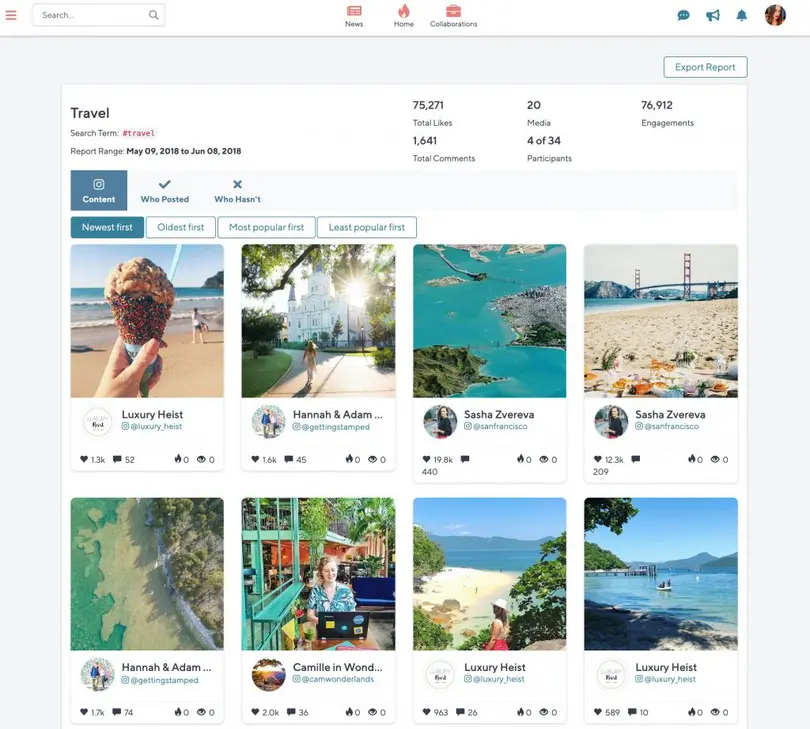Click the Export Report button
The width and height of the screenshot is (810, 729).
point(705,67)
